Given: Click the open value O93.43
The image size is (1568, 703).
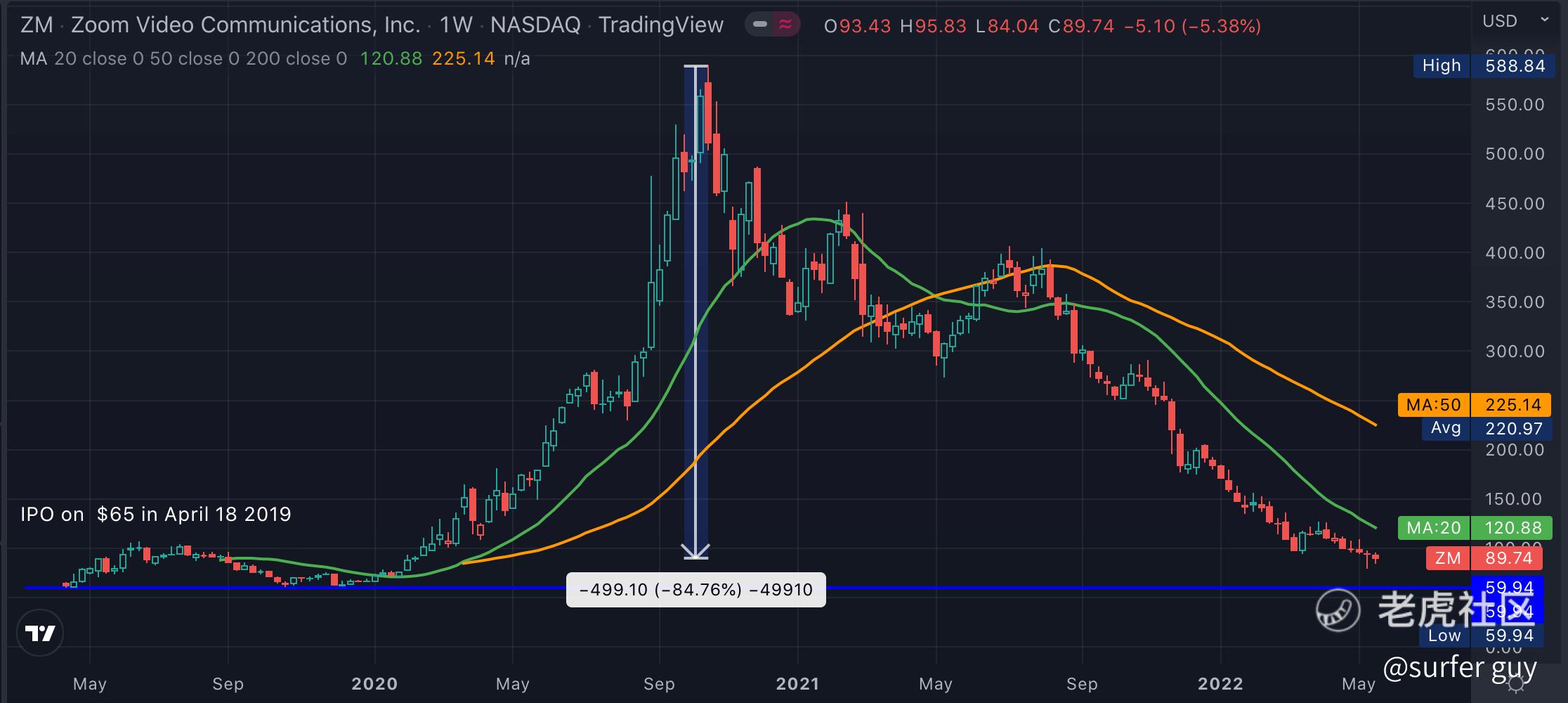Looking at the screenshot, I should pos(857,26).
